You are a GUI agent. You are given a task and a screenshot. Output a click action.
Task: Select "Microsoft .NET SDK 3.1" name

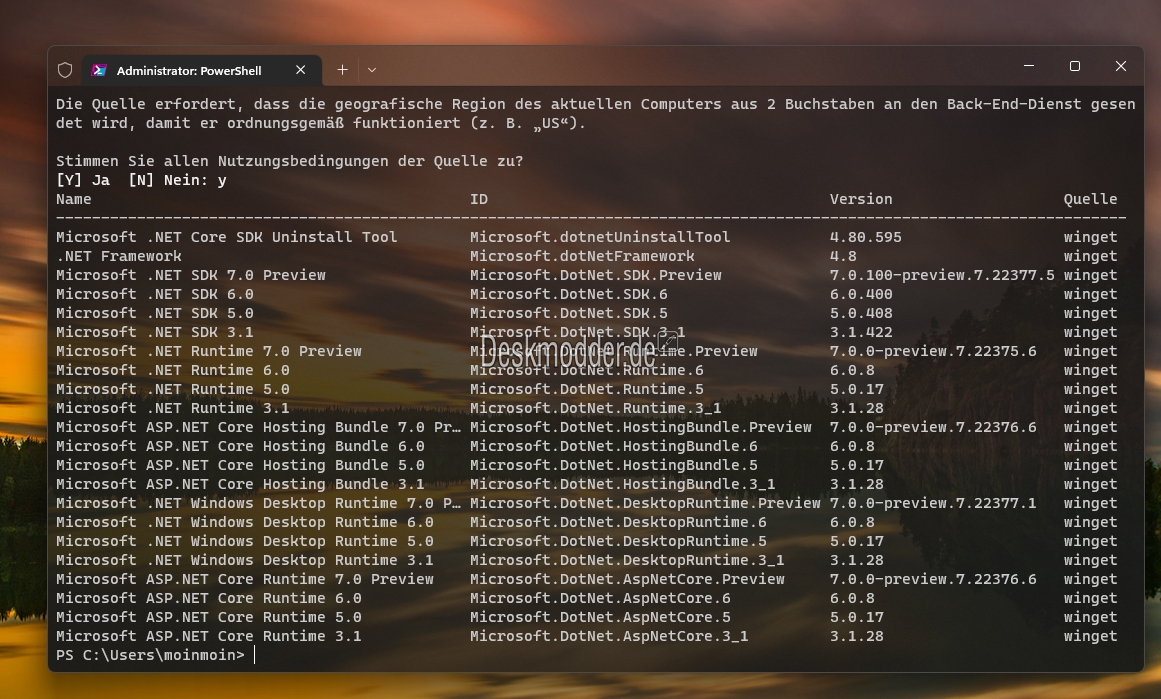pyautogui.click(x=155, y=332)
